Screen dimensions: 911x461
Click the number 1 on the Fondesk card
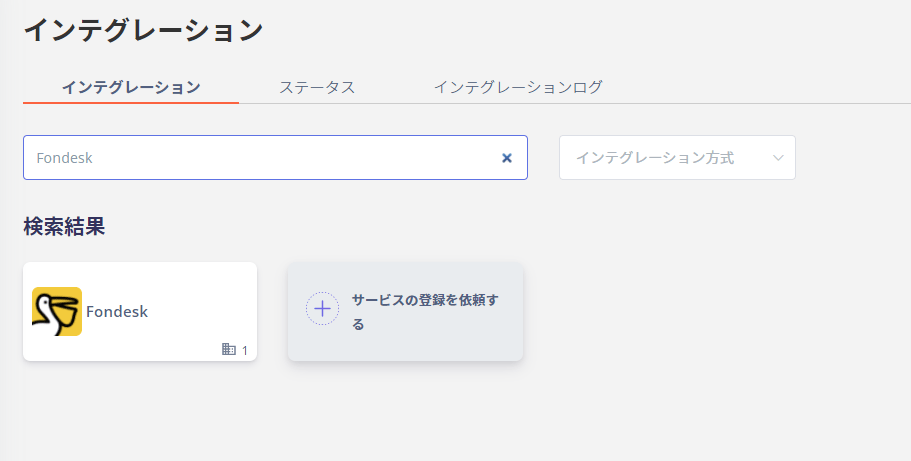coord(245,350)
